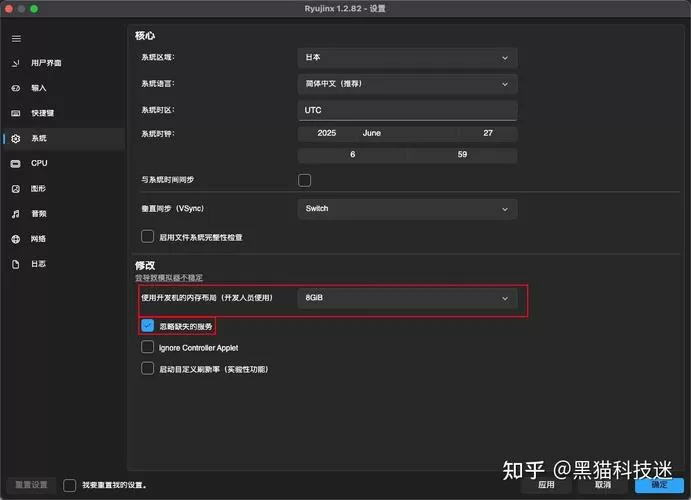Uncheck the 忽略缺失的服务 checkbox
Viewport: 691px width, 500px height.
tap(148, 326)
